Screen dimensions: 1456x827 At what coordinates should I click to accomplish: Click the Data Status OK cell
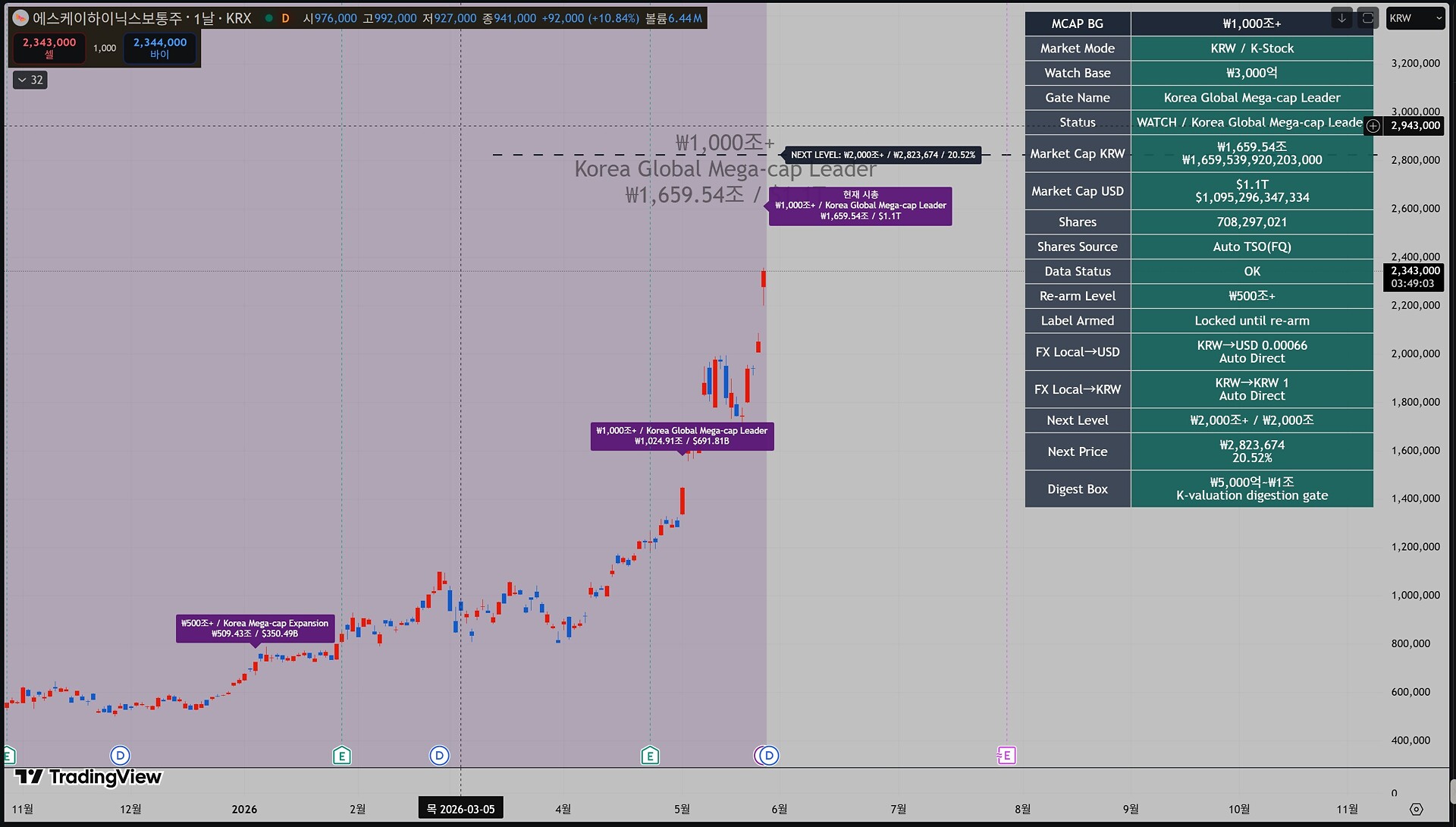click(1252, 272)
